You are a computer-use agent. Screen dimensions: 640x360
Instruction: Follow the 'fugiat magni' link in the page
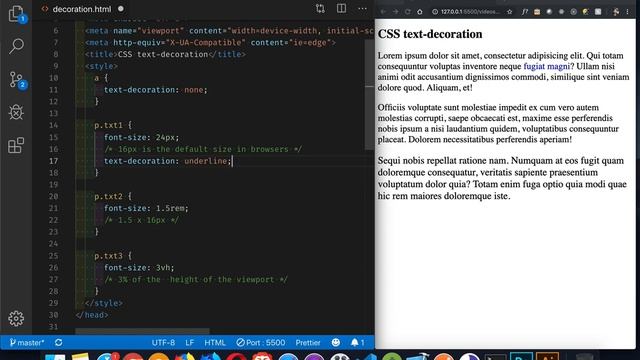pyautogui.click(x=547, y=66)
